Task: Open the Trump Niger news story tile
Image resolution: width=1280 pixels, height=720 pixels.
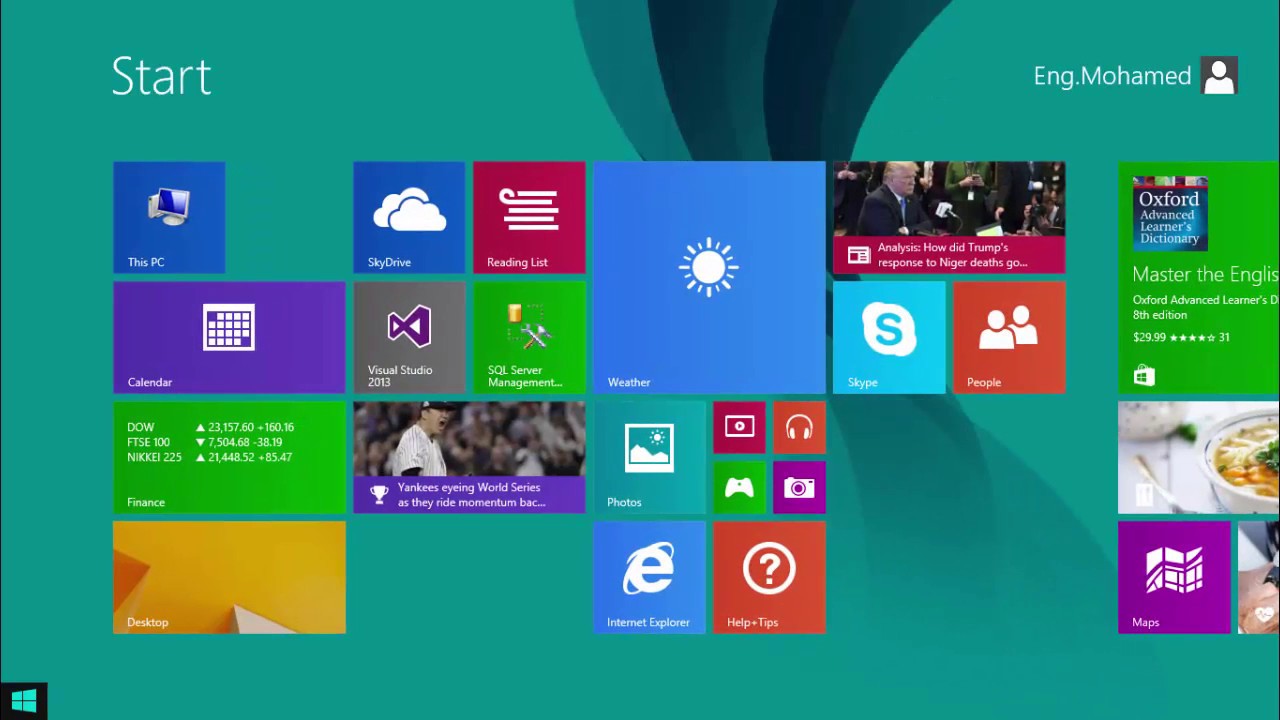Action: coord(949,217)
